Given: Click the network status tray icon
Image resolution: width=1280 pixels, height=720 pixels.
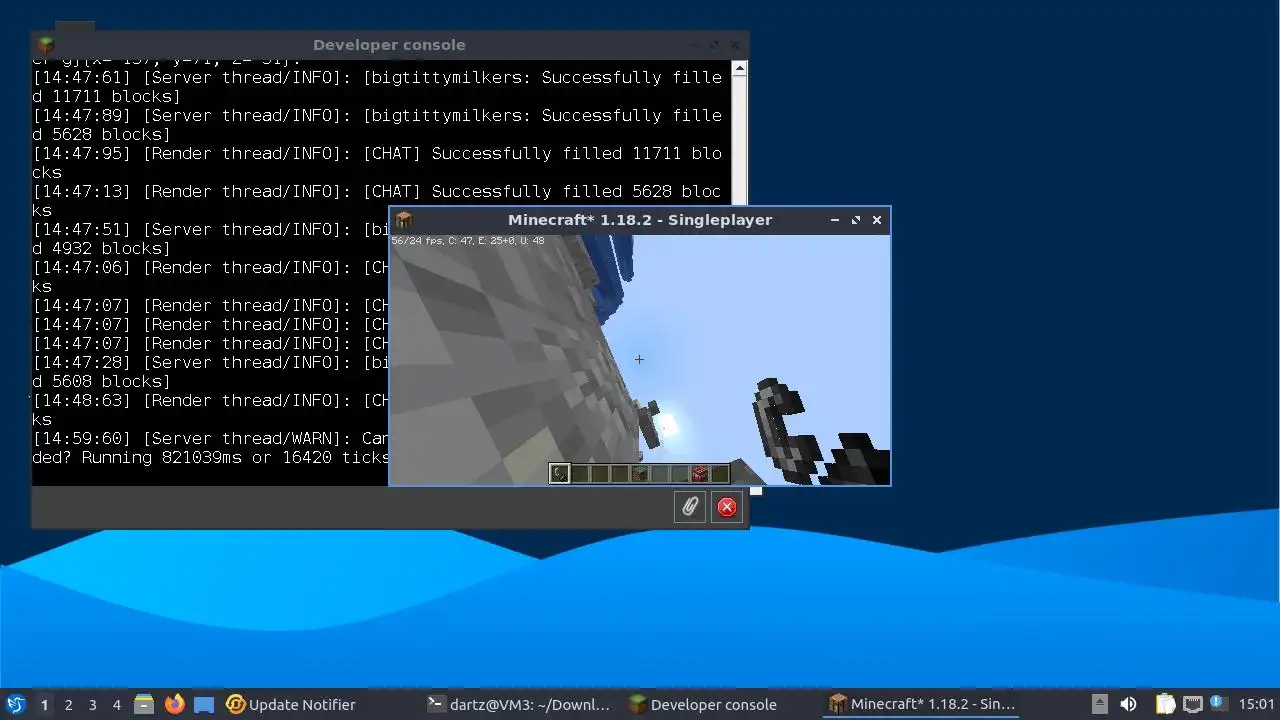Looking at the screenshot, I should (1192, 704).
